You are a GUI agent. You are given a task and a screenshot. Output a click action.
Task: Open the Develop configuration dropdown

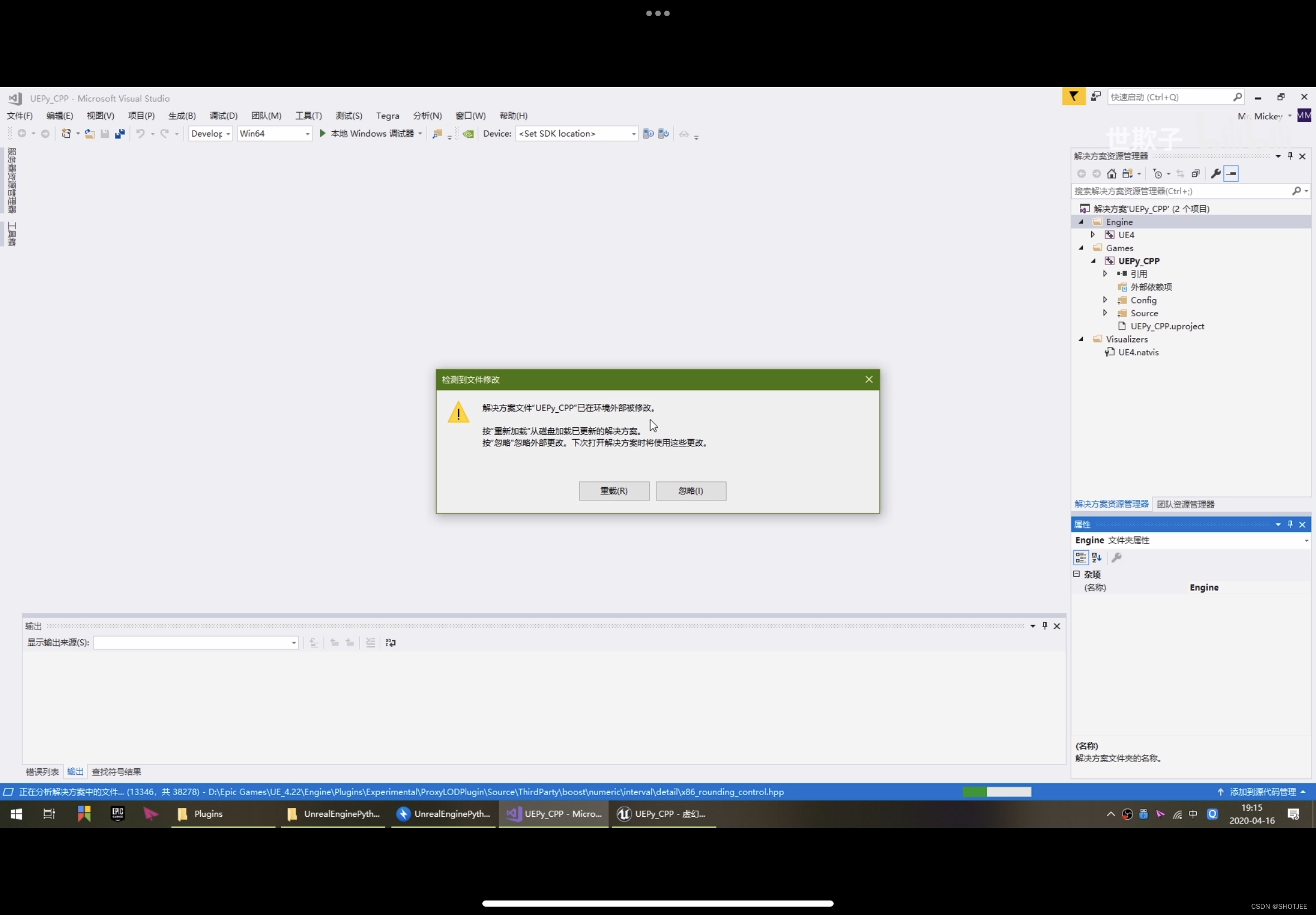pyautogui.click(x=210, y=133)
